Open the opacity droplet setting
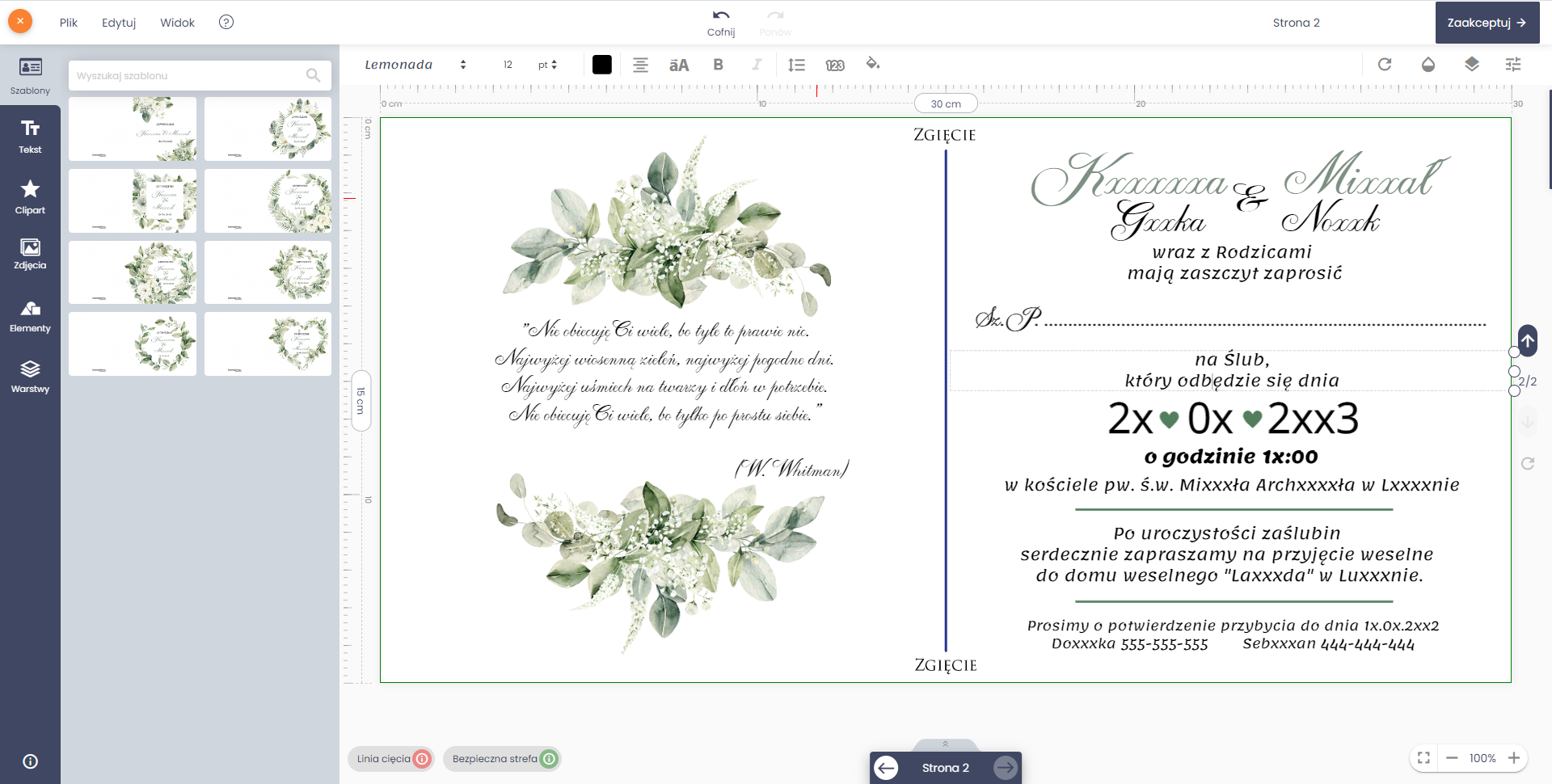Screen dimensions: 1552x784 click(1428, 64)
